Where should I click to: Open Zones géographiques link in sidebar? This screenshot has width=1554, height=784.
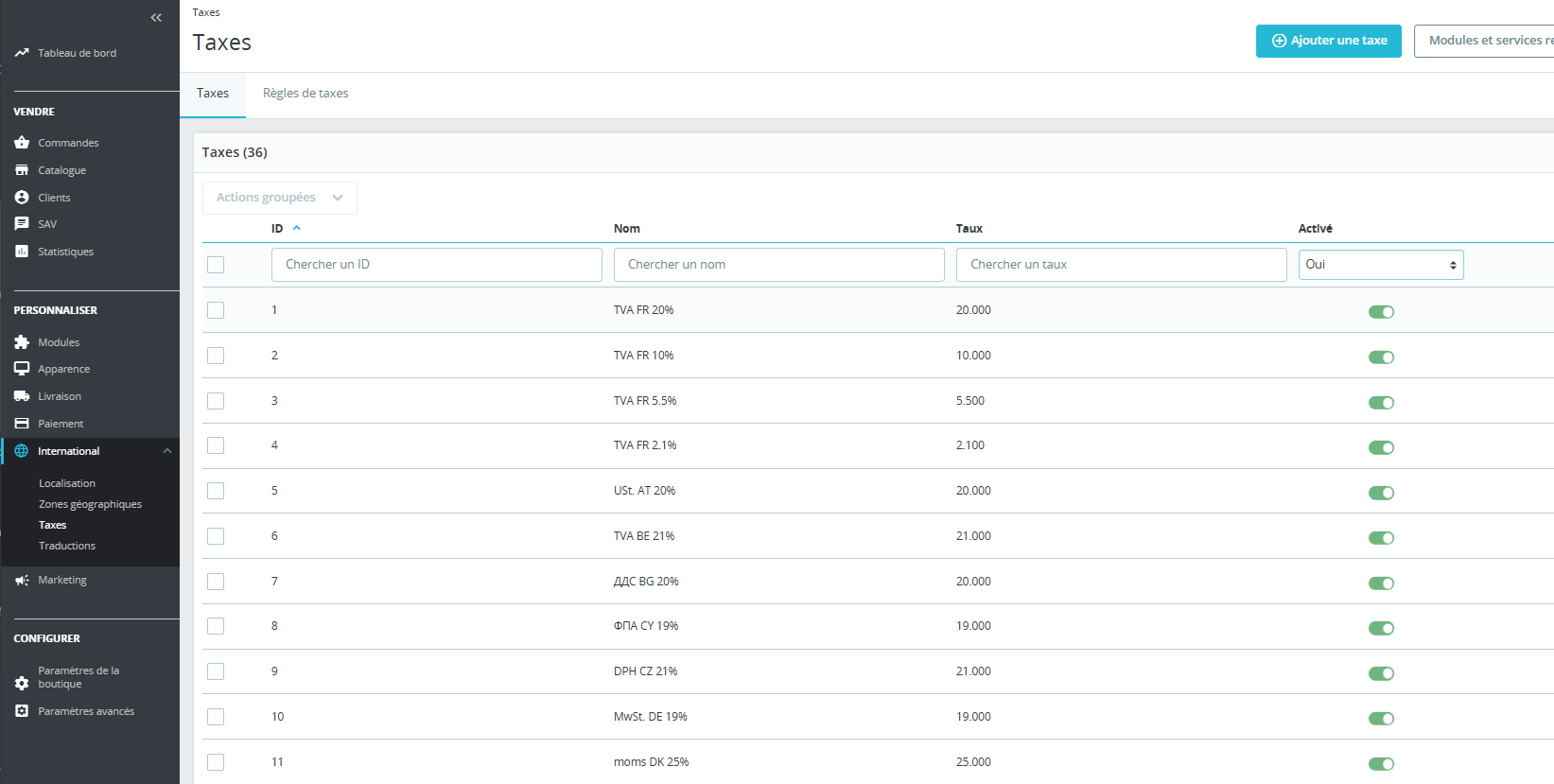(x=90, y=504)
